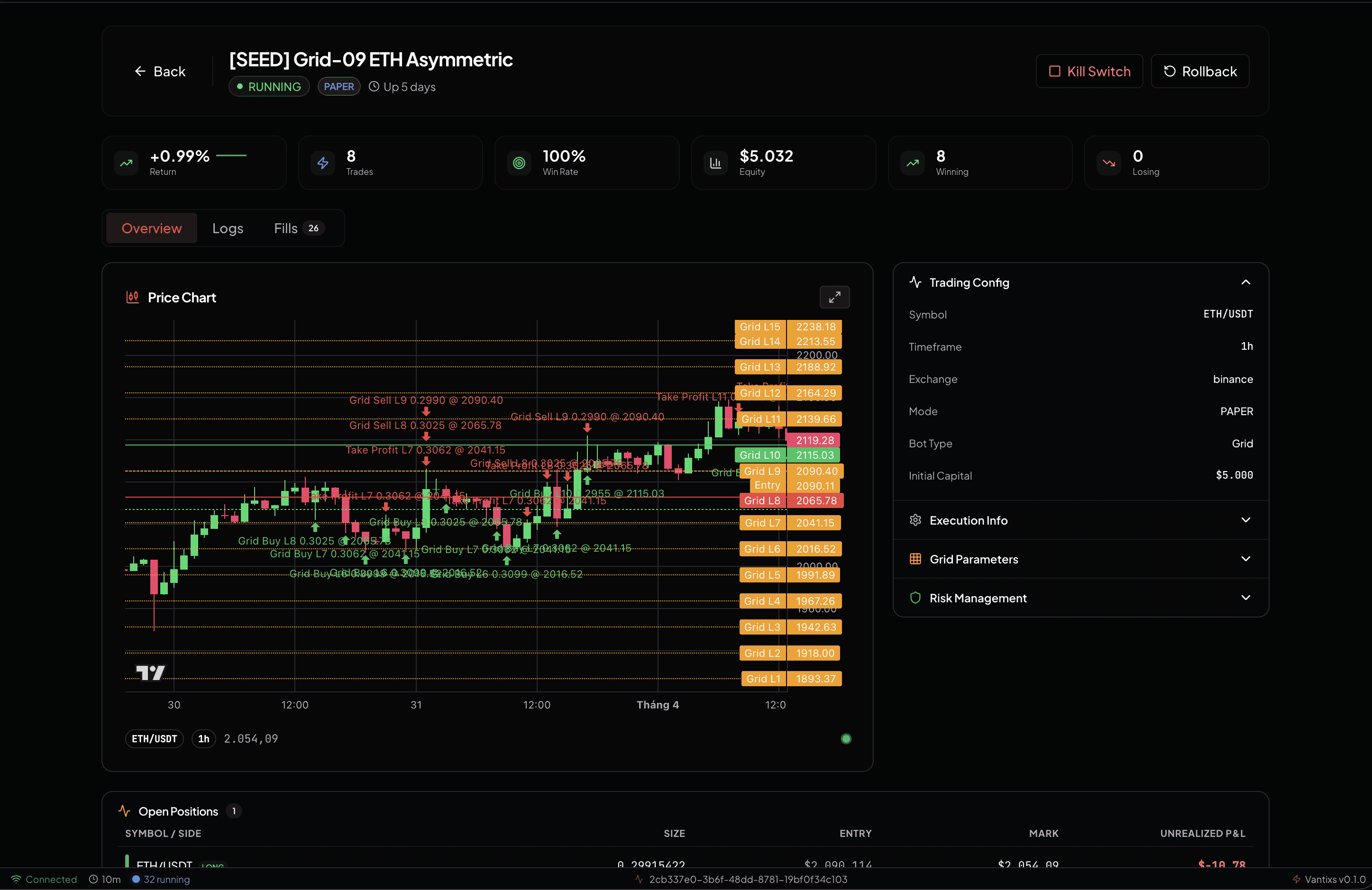Viewport: 1372px width, 890px height.
Task: Click the Back button
Action: pos(160,71)
